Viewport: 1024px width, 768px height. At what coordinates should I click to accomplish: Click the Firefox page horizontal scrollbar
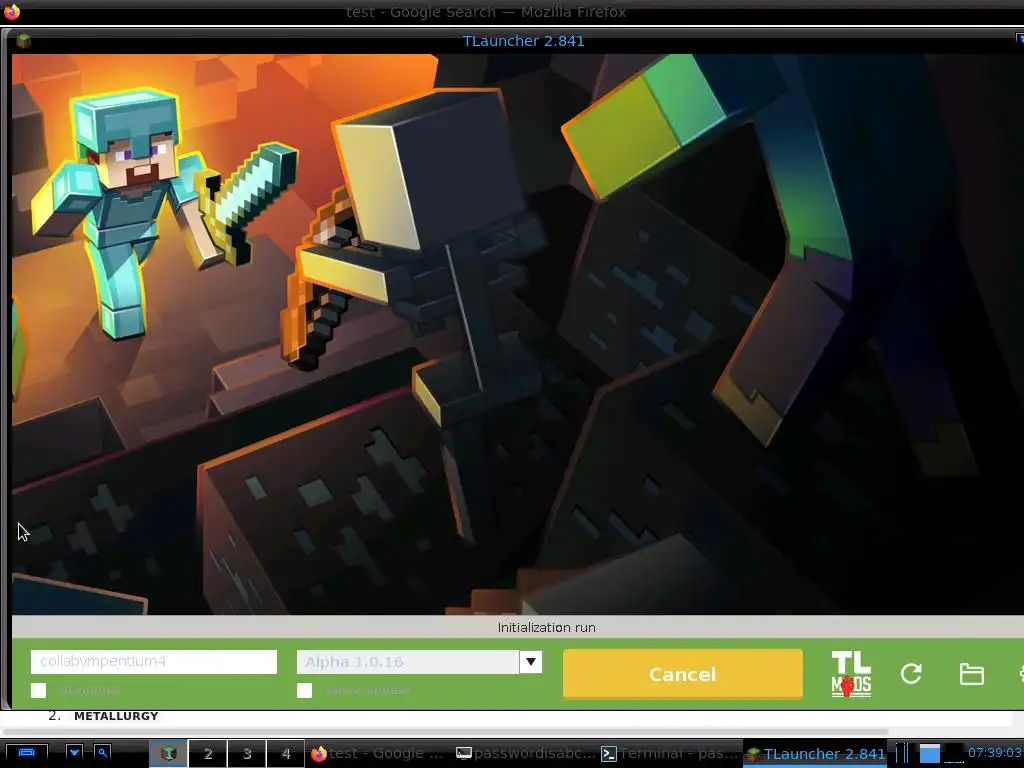point(444,731)
